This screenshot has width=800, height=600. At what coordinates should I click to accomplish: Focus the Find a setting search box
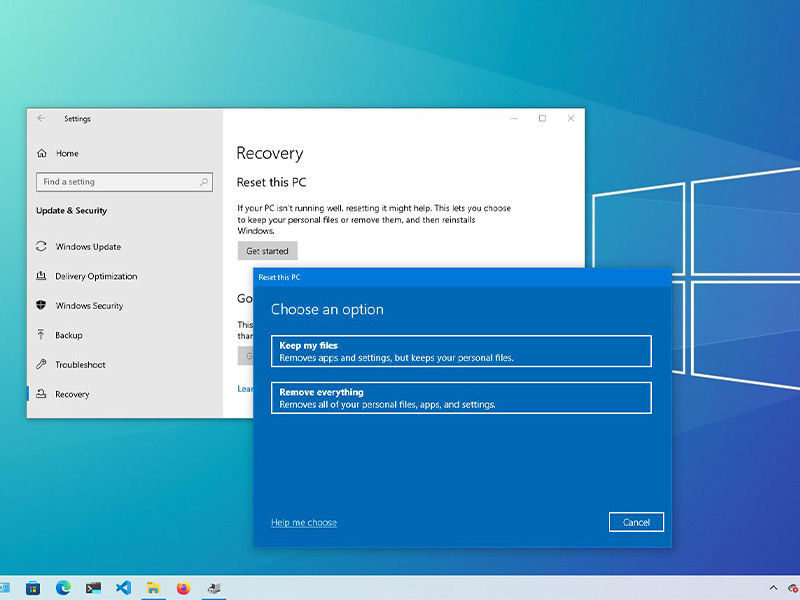point(124,182)
